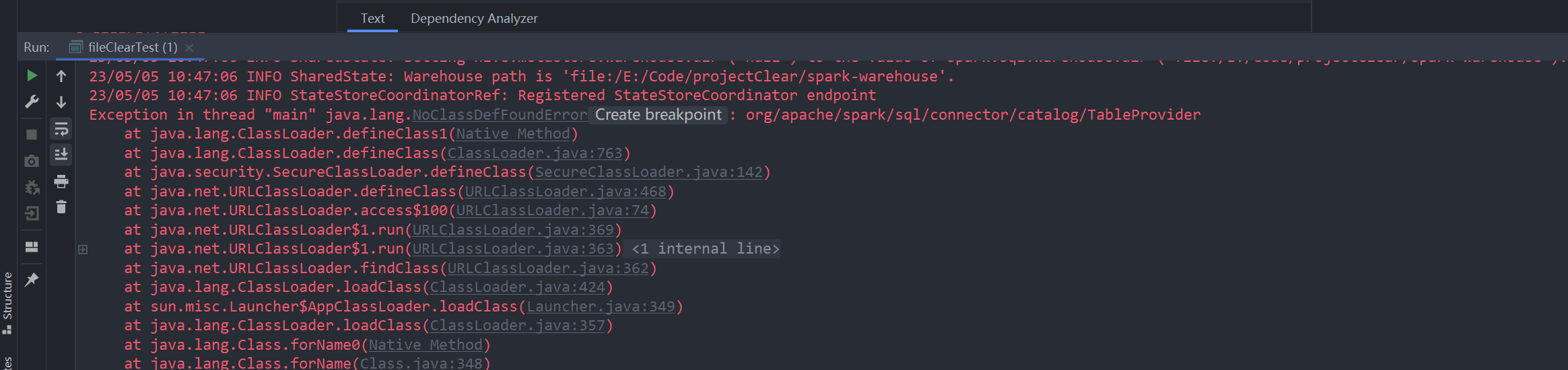
Task: Expand the folded stack trace plus icon
Action: tap(83, 250)
